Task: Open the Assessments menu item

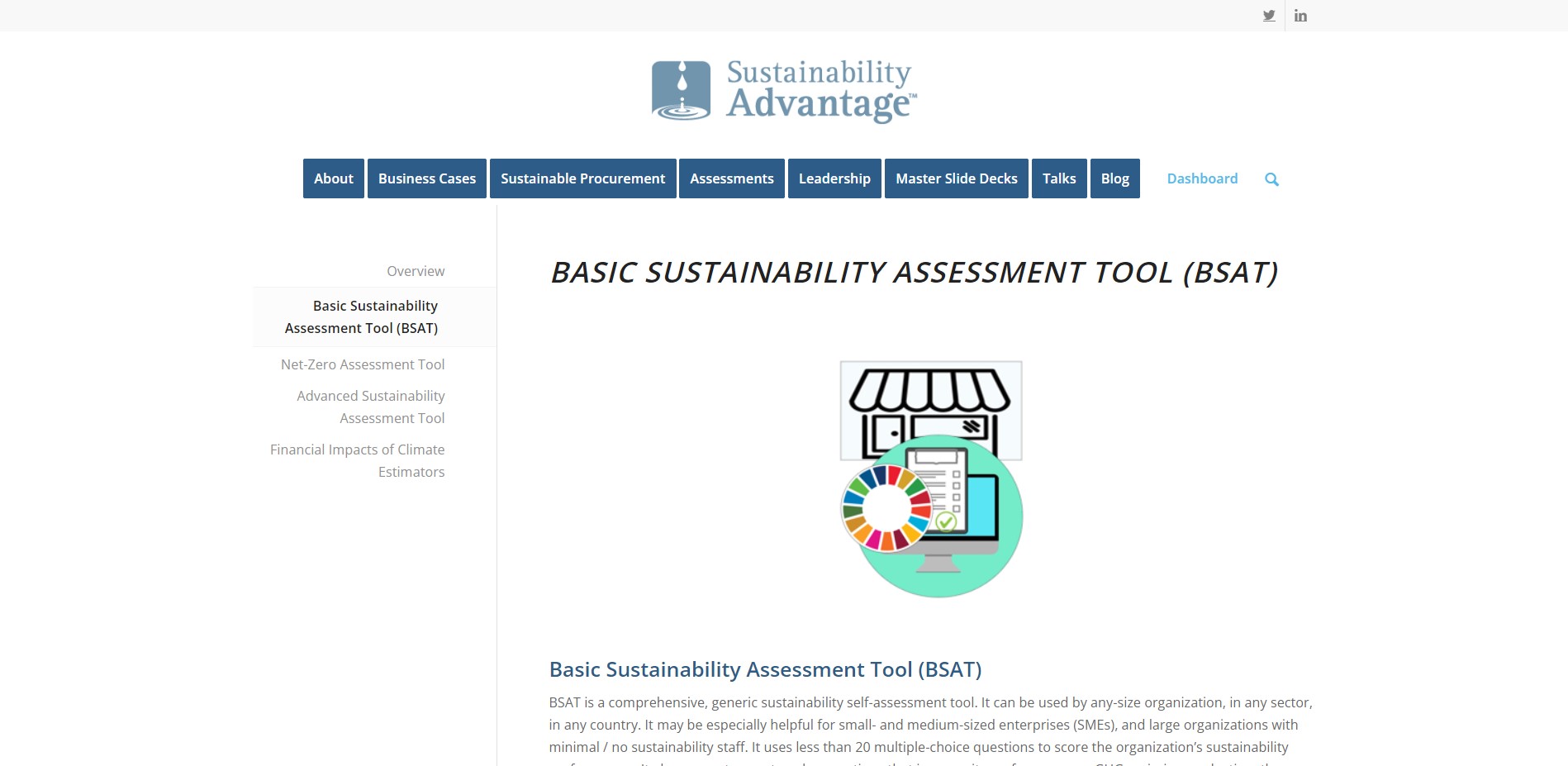Action: (x=732, y=178)
